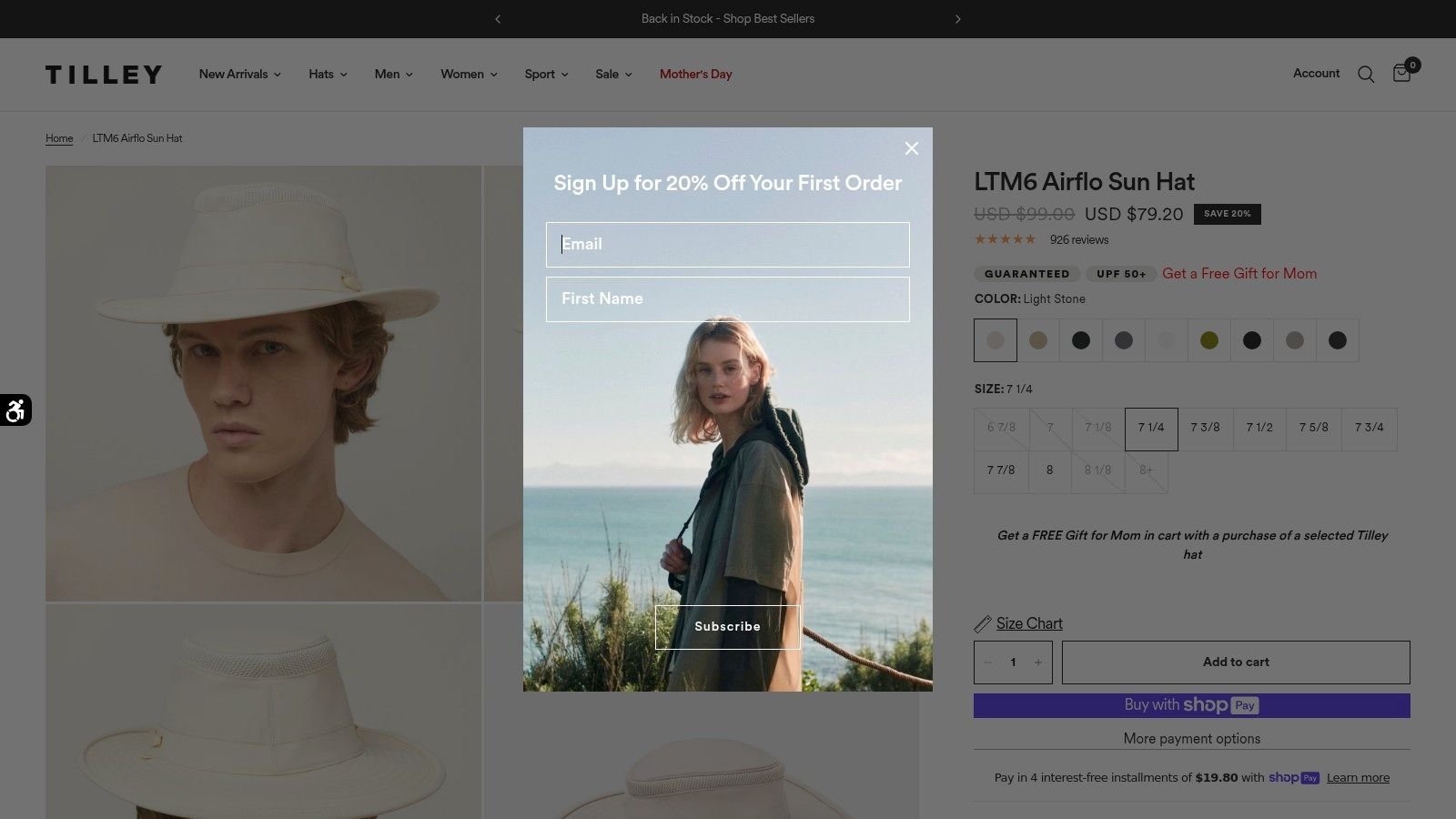Open the Men dropdown menu
This screenshot has height=819, width=1456.
(394, 75)
